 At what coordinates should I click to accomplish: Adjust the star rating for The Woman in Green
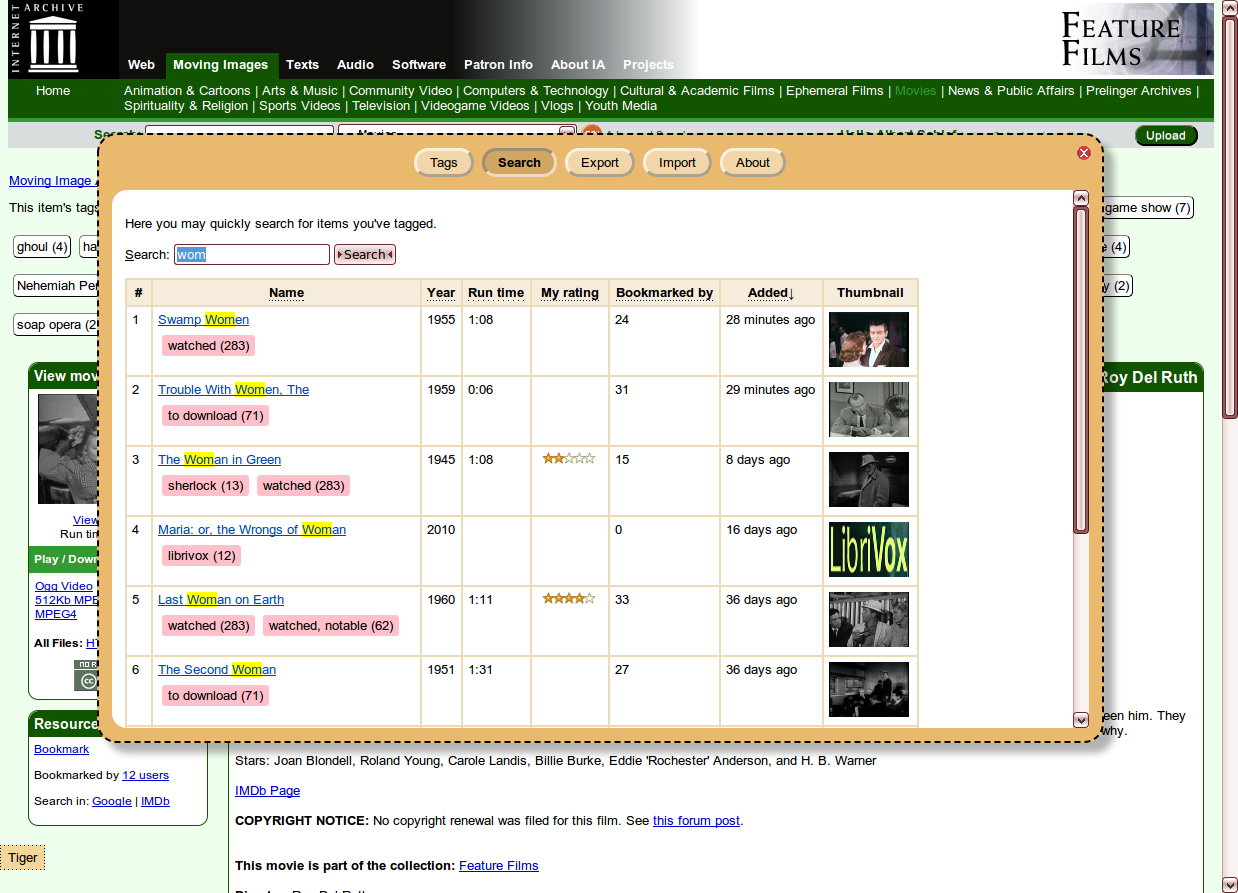click(569, 458)
